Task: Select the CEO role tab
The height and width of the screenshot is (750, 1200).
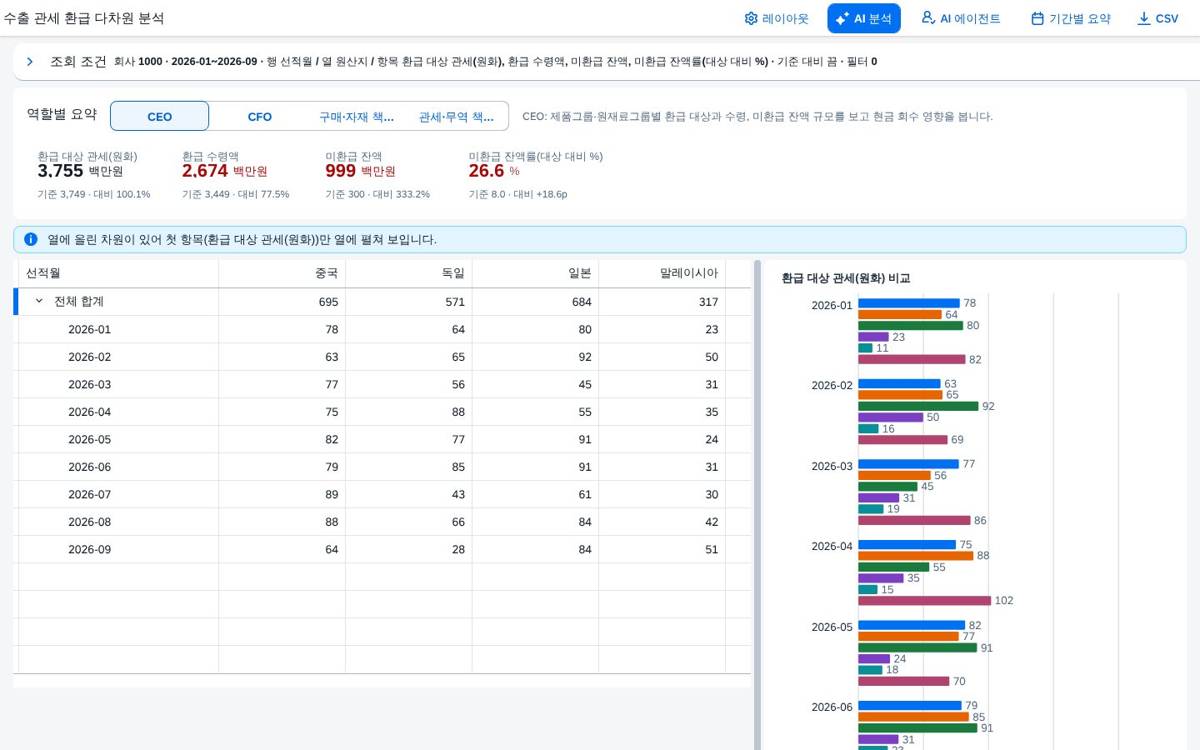Action: 159,116
